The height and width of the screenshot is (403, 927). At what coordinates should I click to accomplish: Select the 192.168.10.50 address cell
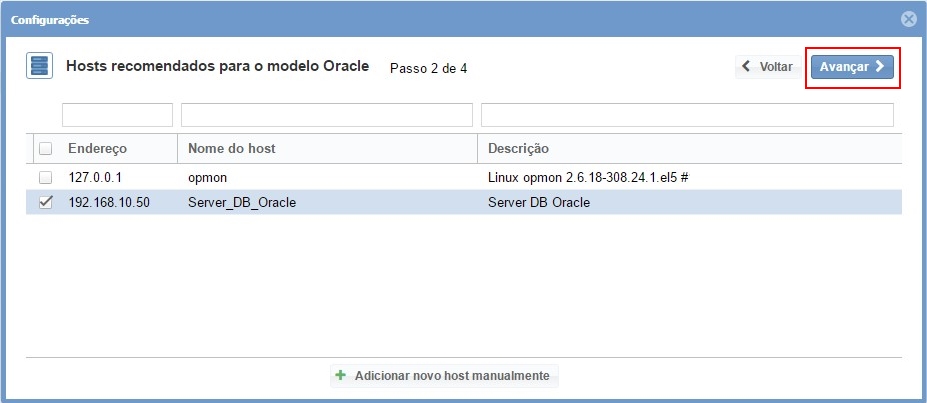coord(108,202)
